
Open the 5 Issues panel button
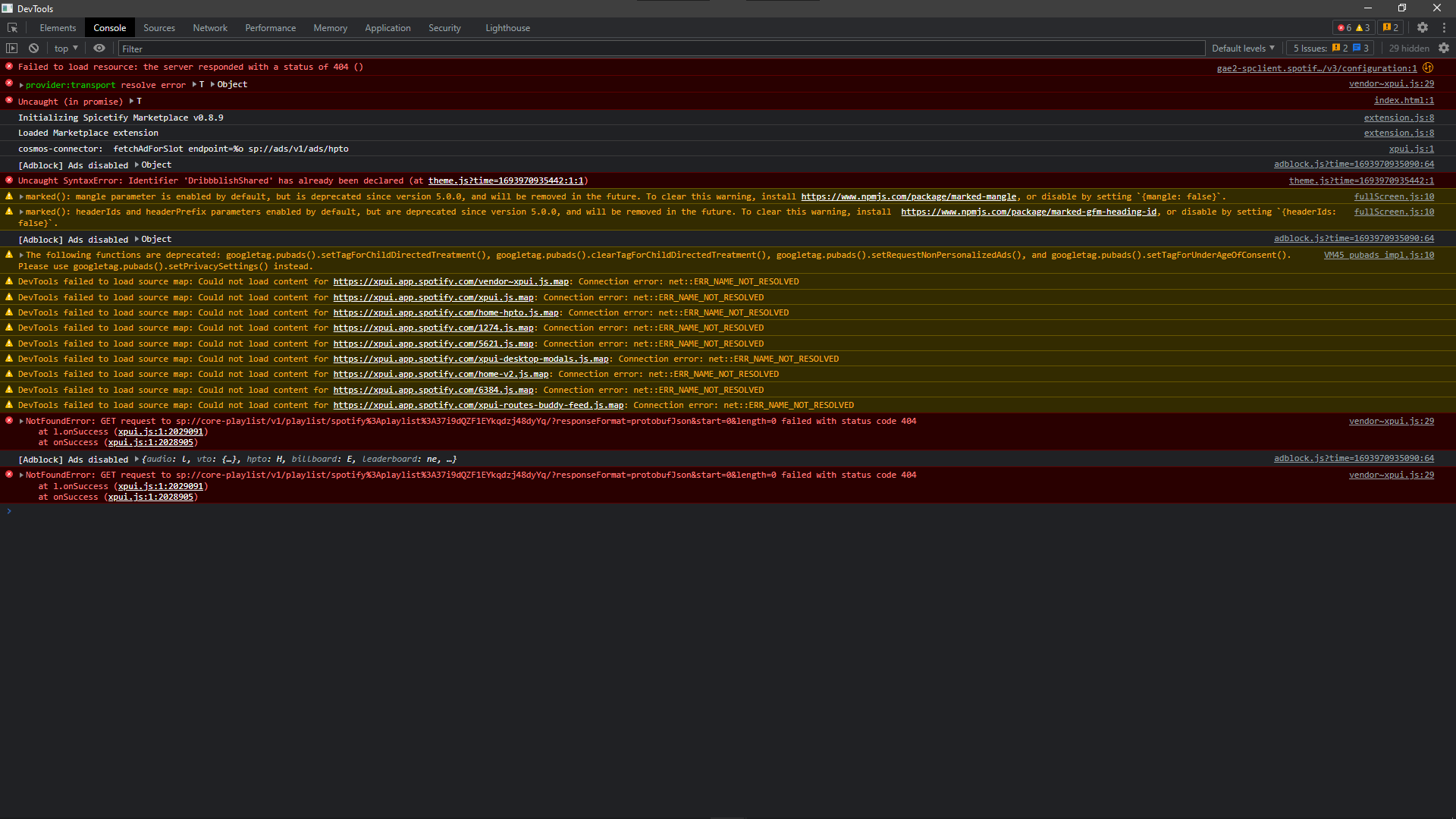[x=1330, y=49]
